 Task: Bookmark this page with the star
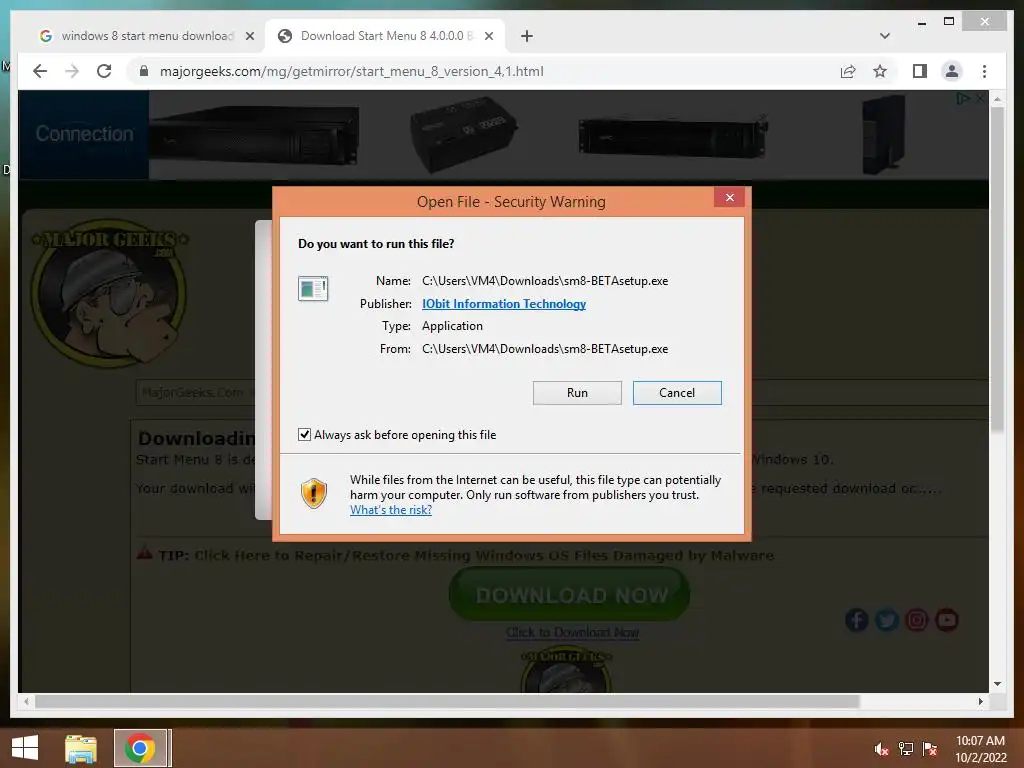coord(880,71)
